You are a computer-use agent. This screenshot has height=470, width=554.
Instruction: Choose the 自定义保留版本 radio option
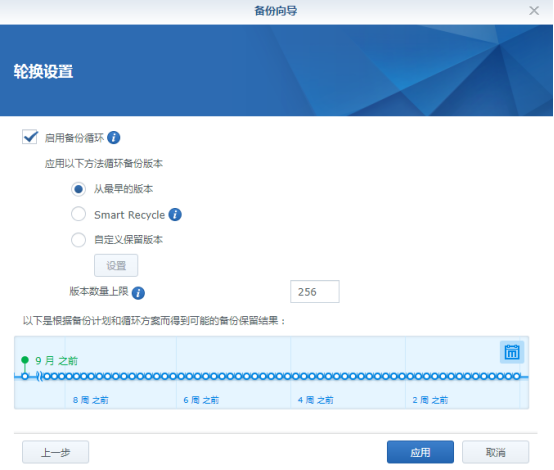pos(78,240)
